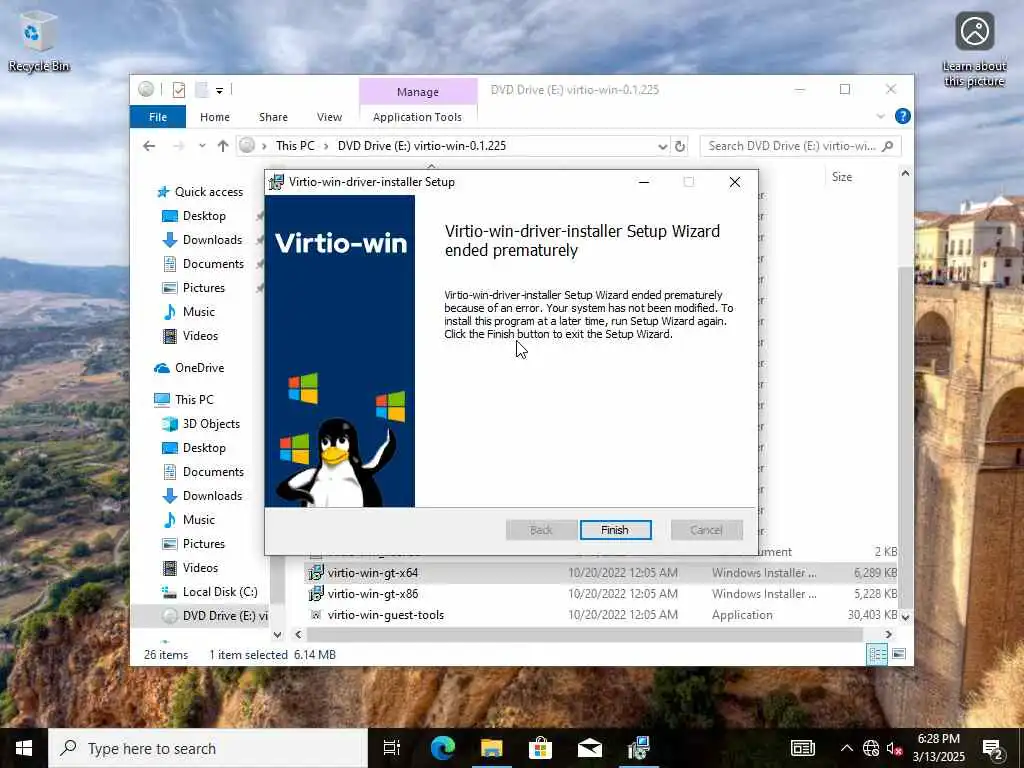Go back with Explorer back arrow
This screenshot has height=768, width=1024.
point(149,146)
